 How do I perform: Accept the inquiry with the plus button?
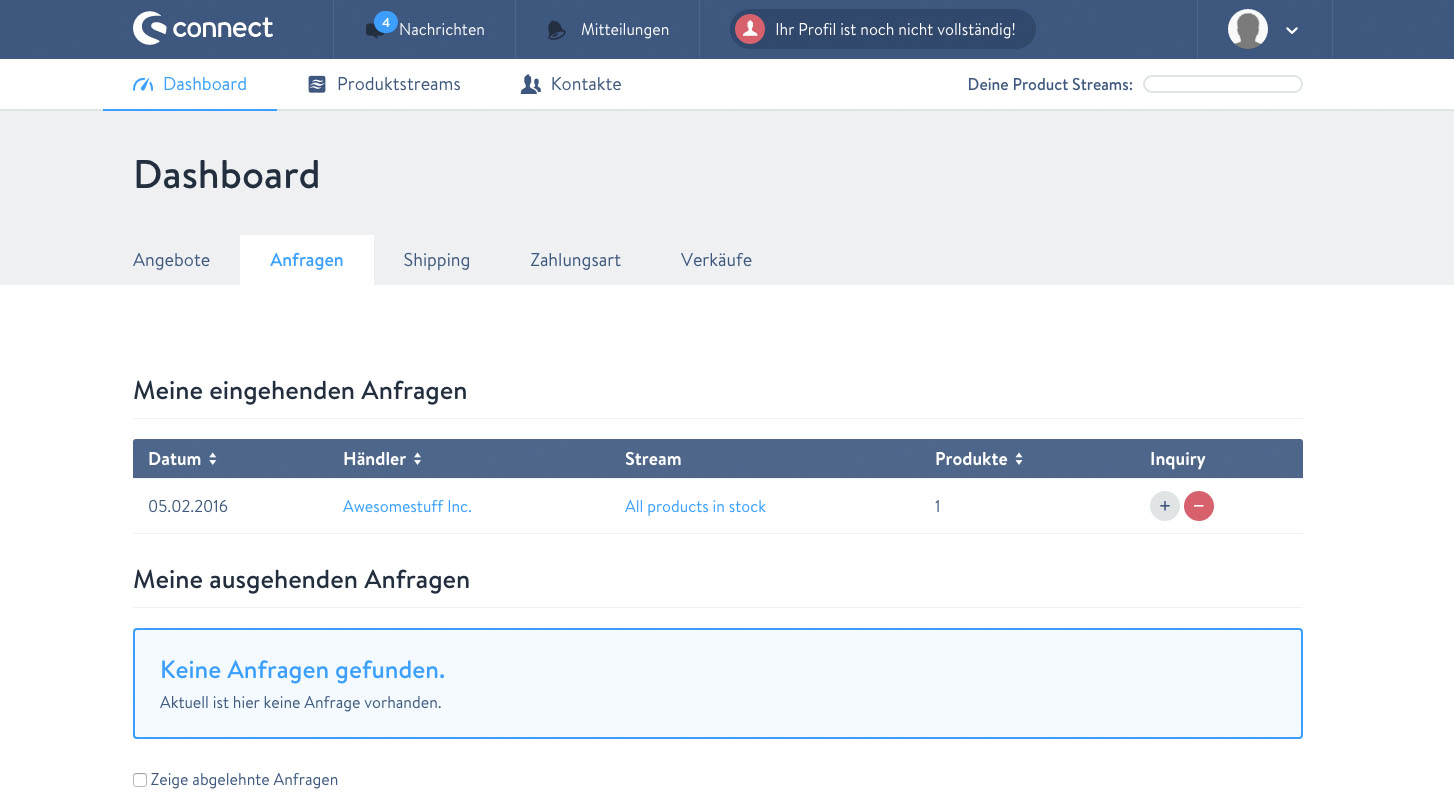pos(1164,506)
